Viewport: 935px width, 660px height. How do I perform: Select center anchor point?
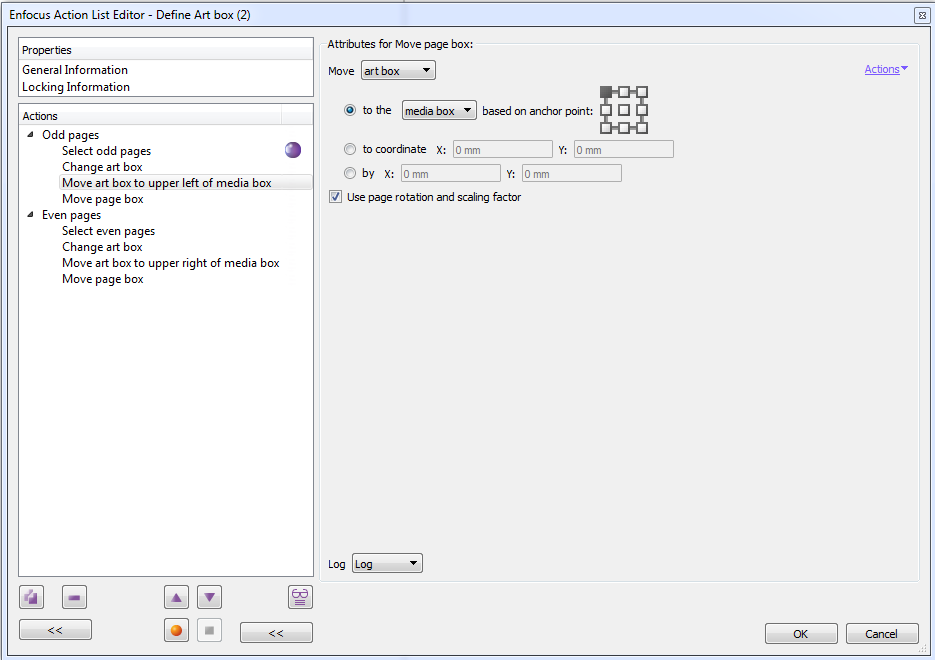pos(624,110)
